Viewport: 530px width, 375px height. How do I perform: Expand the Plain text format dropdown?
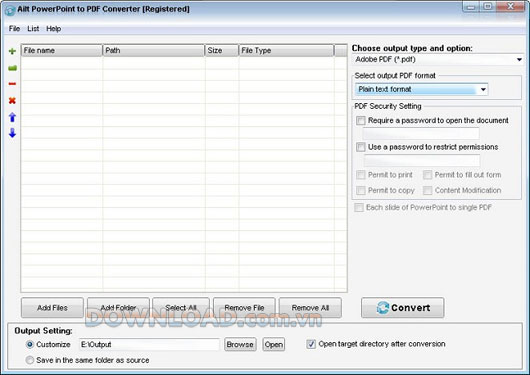(x=421, y=89)
